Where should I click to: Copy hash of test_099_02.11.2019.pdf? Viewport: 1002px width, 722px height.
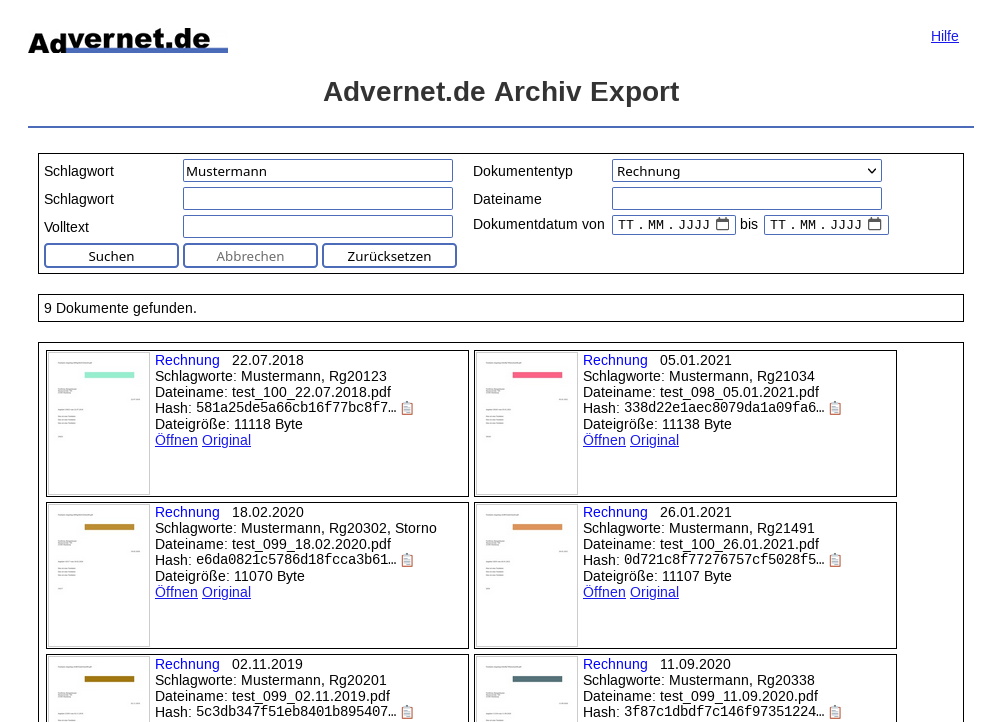click(x=408, y=712)
